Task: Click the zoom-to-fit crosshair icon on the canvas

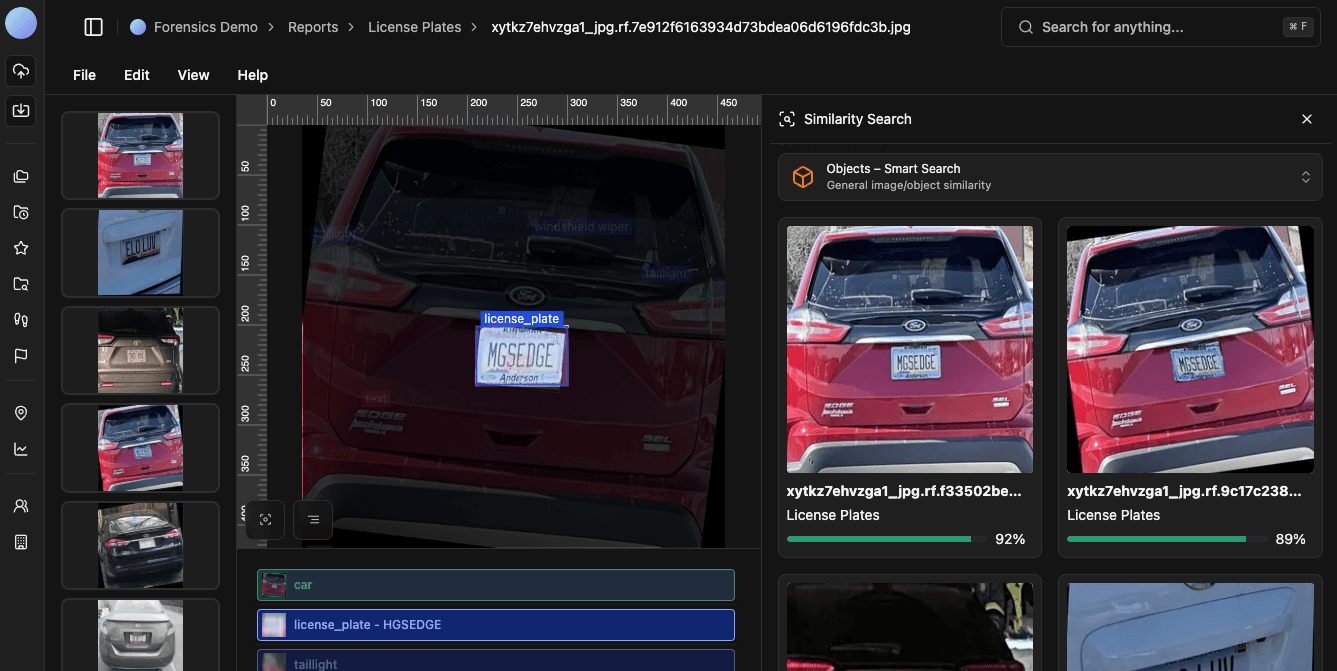Action: [264, 519]
